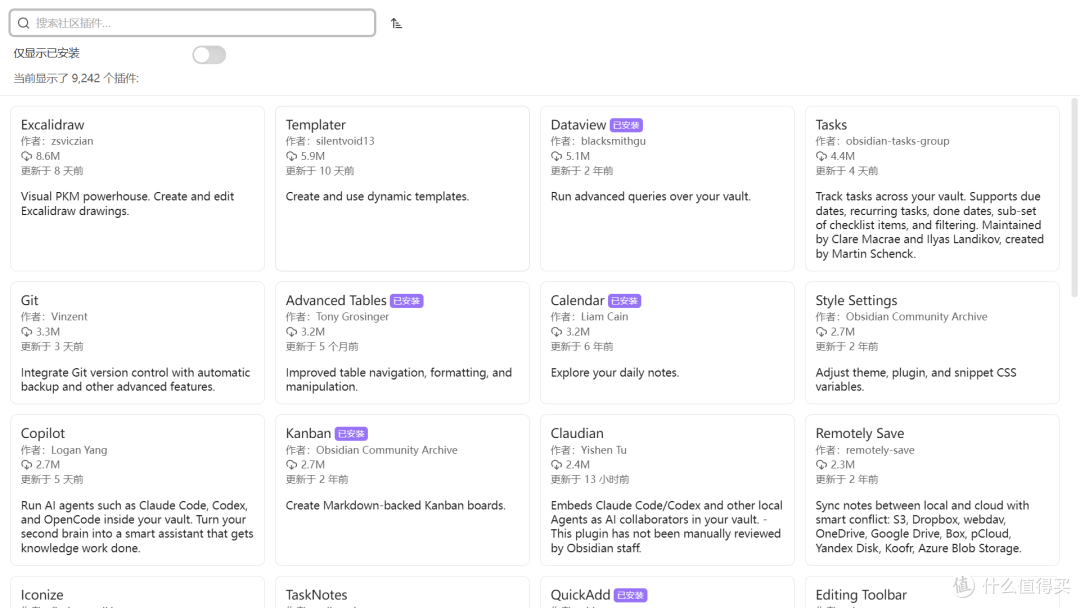Open the Dataview plugin title

click(578, 125)
